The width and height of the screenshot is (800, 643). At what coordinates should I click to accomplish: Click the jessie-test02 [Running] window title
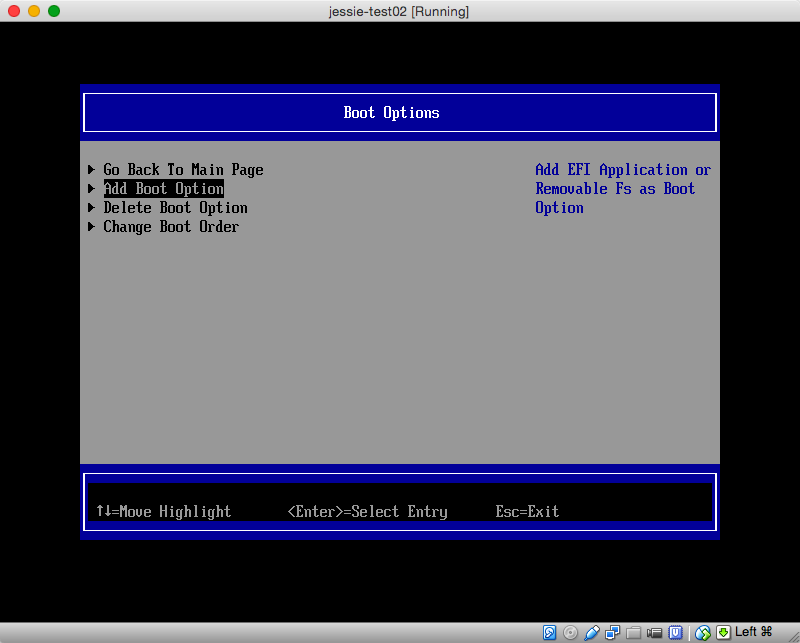coord(399,11)
